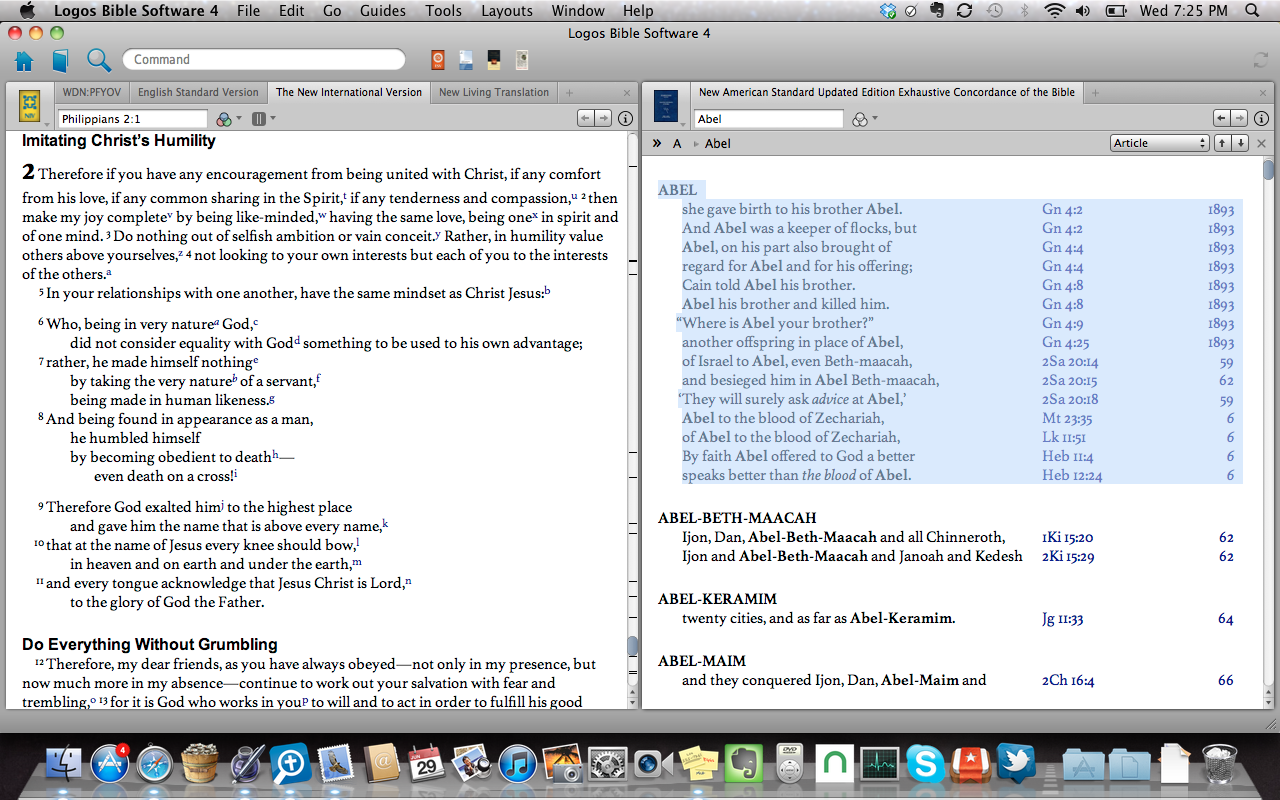This screenshot has width=1280, height=800.
Task: Close the locator bar in concordance panel
Action: click(1262, 143)
